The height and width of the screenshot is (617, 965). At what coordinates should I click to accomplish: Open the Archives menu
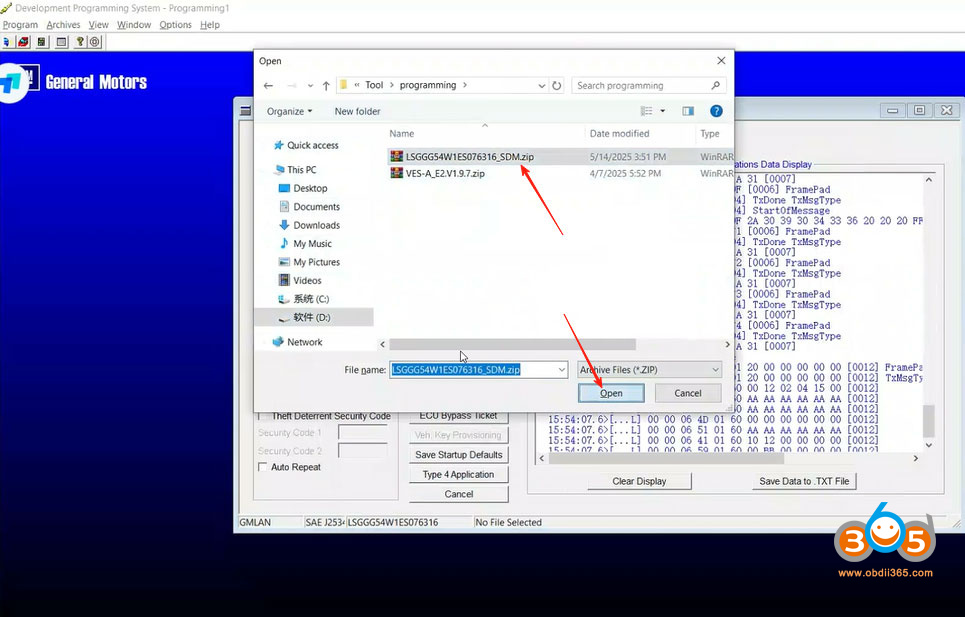(x=64, y=25)
